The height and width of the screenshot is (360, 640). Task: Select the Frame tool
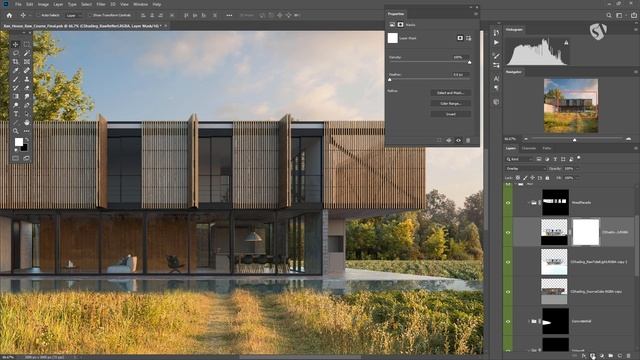coord(27,62)
